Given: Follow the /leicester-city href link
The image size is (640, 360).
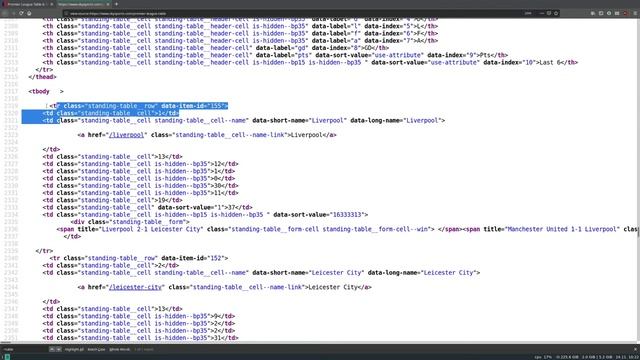Looking at the screenshot, I should 135,287.
